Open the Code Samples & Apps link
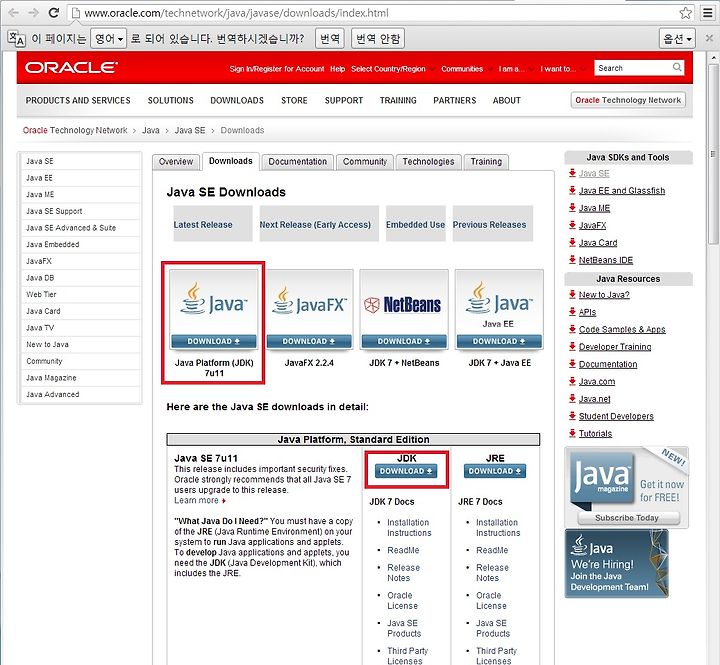The image size is (720, 665). [x=622, y=329]
